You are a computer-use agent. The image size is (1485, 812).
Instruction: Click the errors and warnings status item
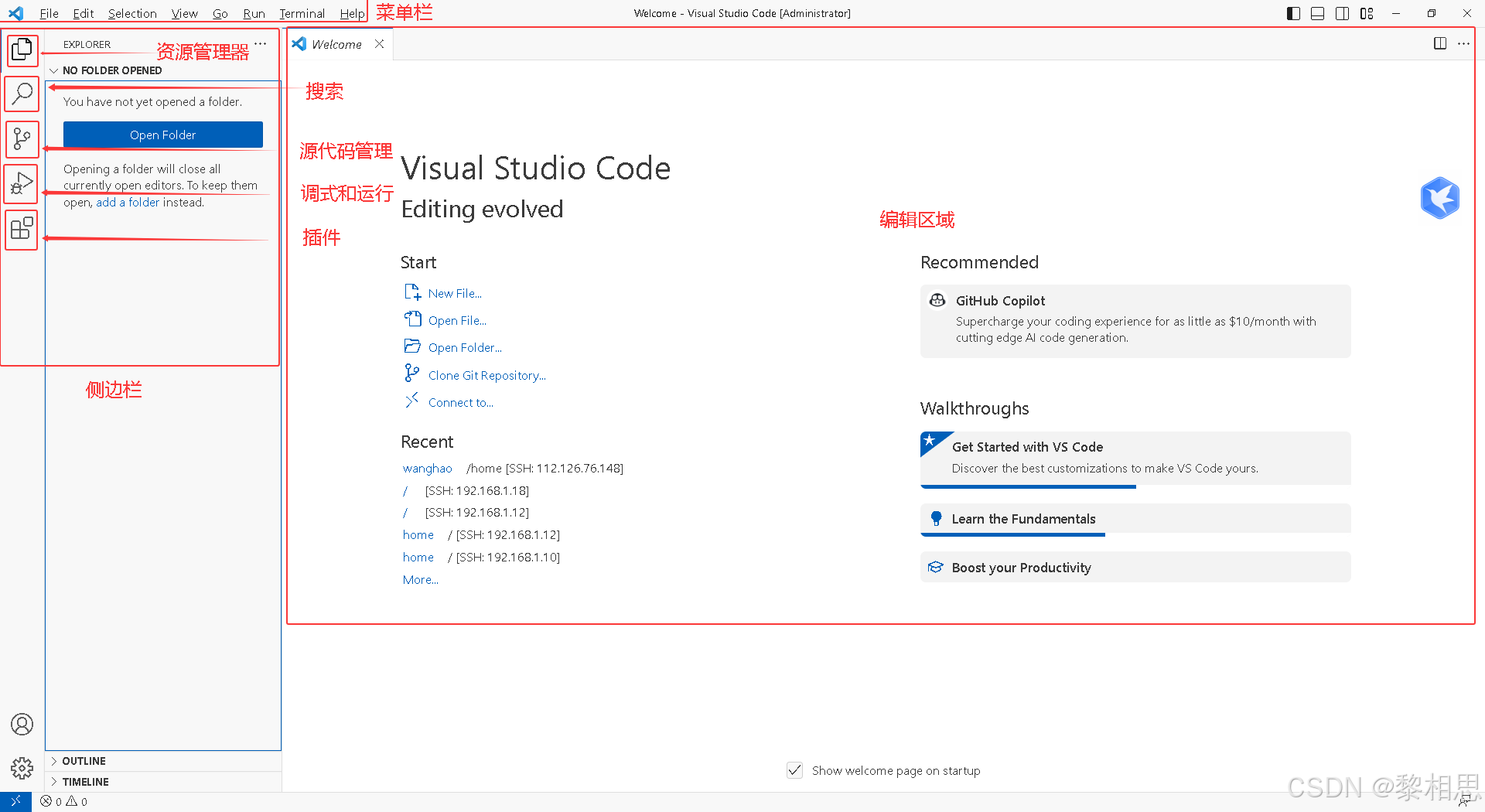(64, 802)
